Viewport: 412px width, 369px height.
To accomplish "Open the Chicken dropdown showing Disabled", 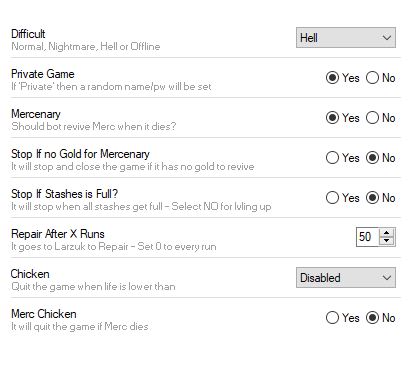I will tap(346, 278).
